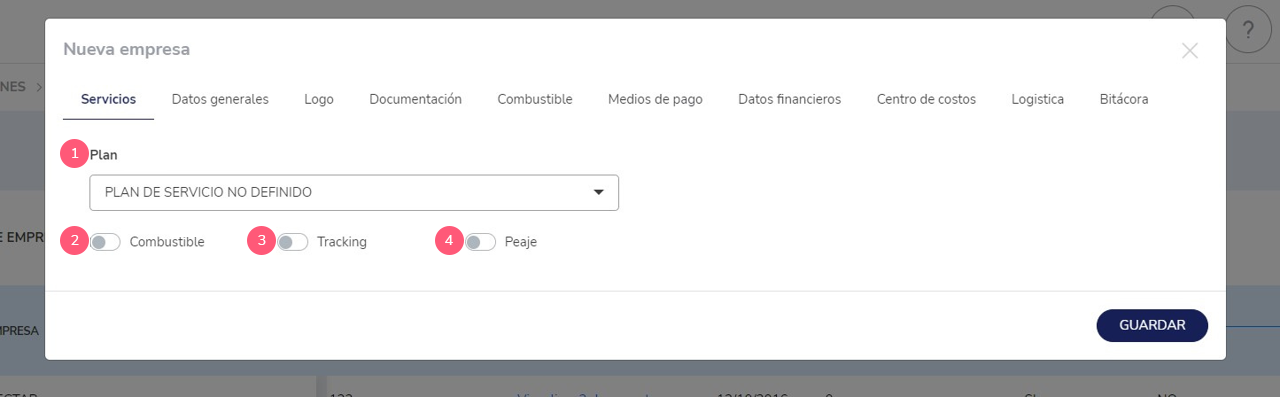Open the Plan de servicio dropdown
This screenshot has width=1280, height=397.
tap(354, 193)
